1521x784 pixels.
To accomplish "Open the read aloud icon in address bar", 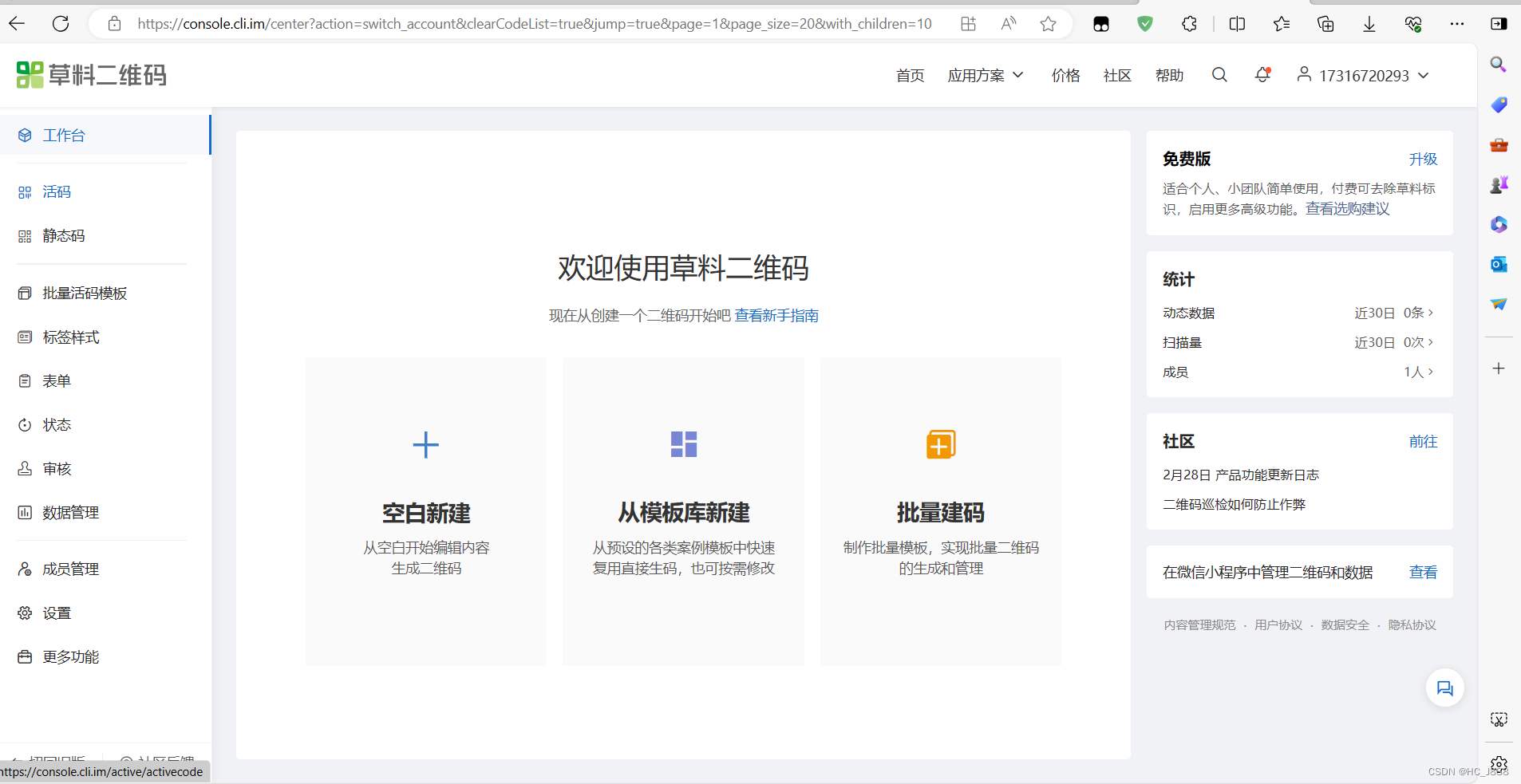I will 1009,24.
